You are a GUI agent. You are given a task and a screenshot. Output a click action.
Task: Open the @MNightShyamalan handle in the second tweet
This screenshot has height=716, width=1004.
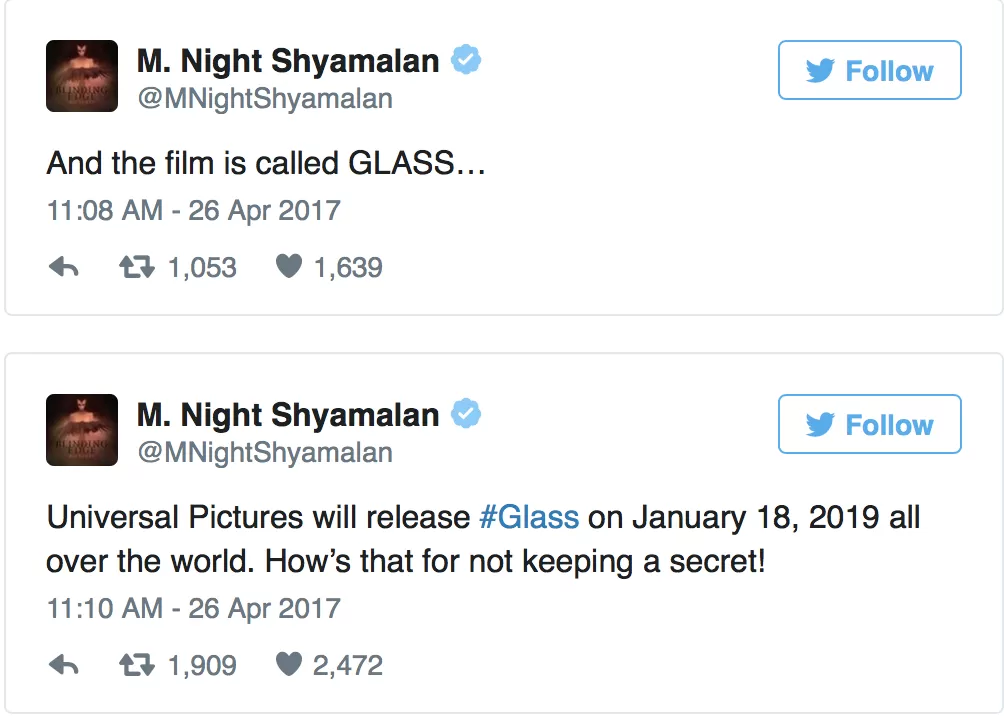264,452
